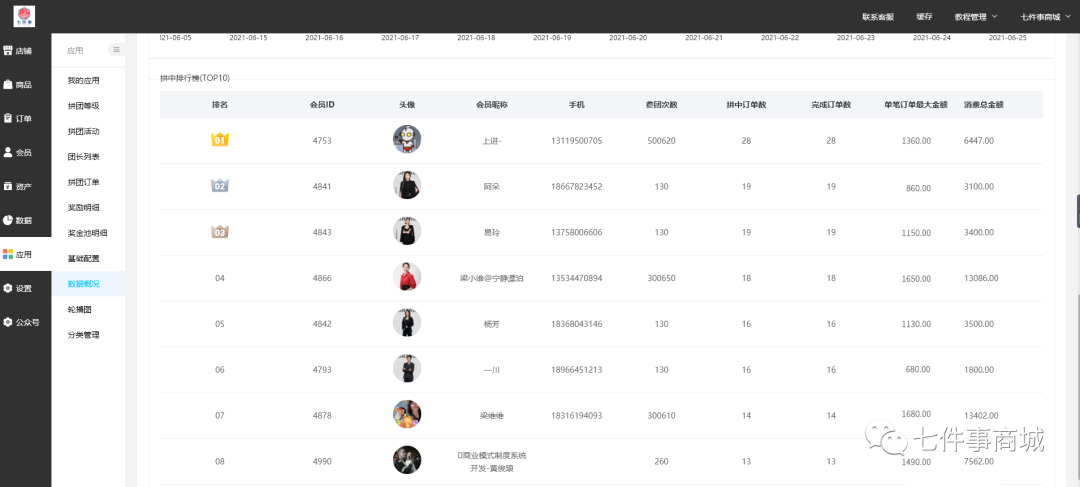Click avatar of member 4753 上进-
Screen dimensions: 1080x487
(407, 139)
